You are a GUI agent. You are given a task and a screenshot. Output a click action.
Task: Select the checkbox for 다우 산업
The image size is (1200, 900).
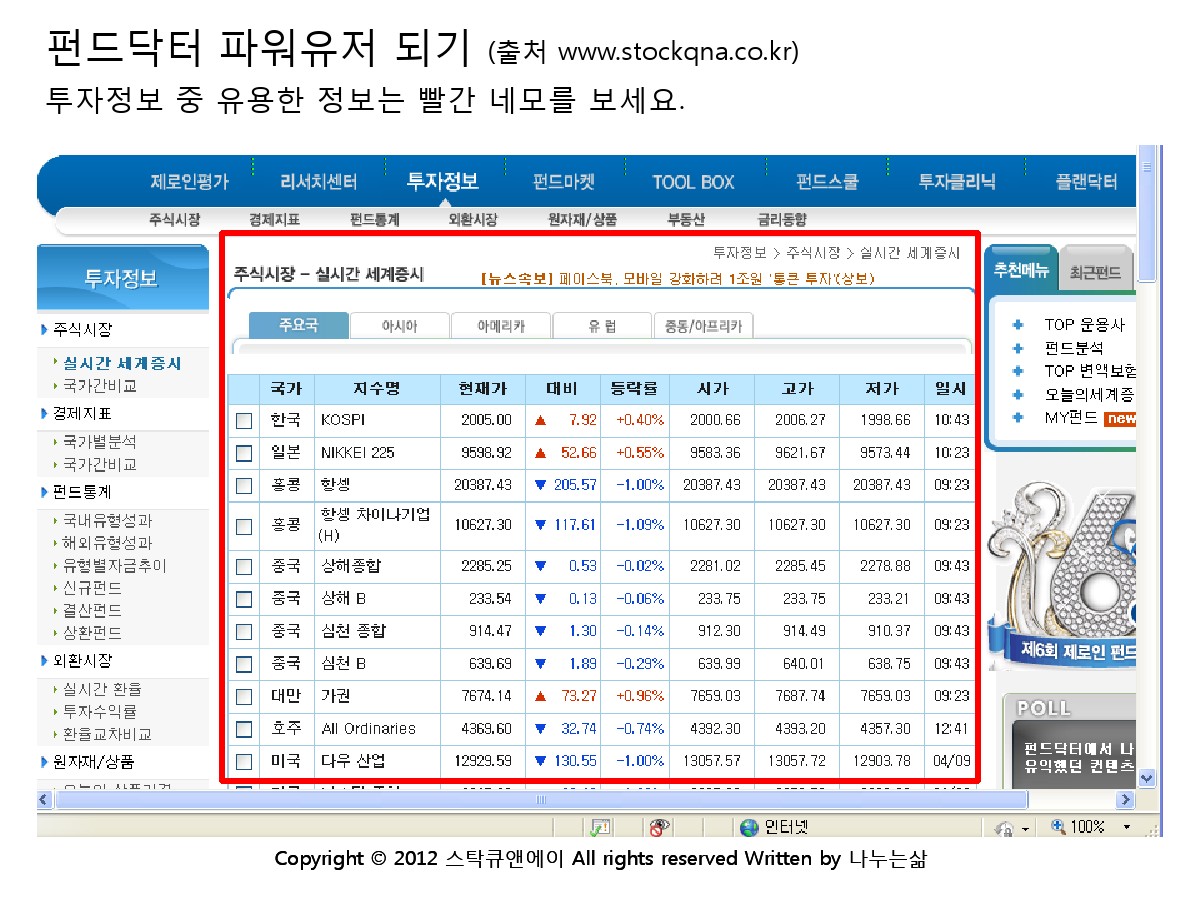pyautogui.click(x=244, y=761)
